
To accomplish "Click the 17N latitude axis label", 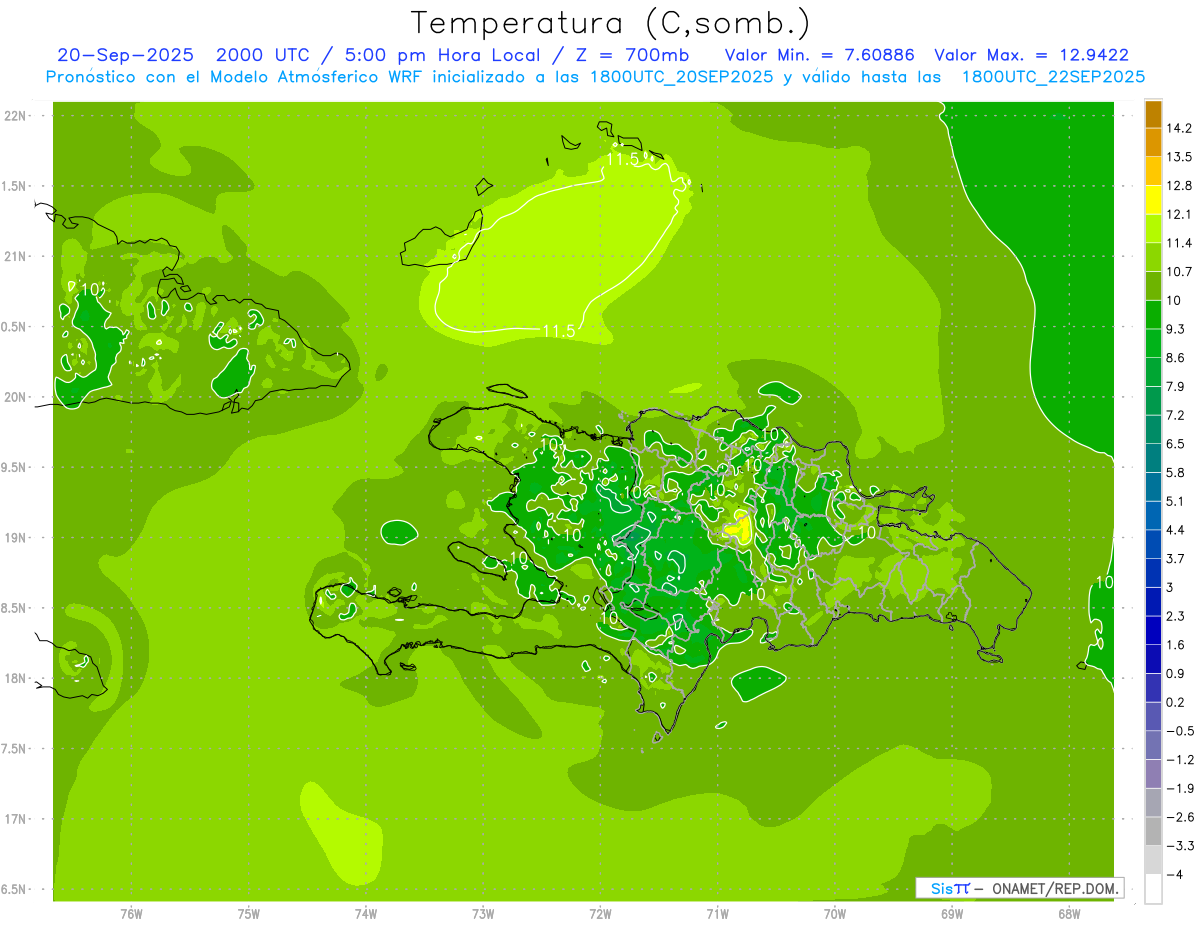I will click(x=15, y=819).
